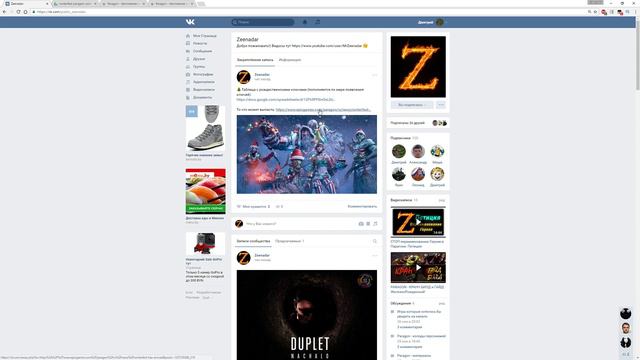This screenshot has width=640, height=360.
Task: Click the speech-bubble icon beside Сообщения
Action: (x=188, y=51)
